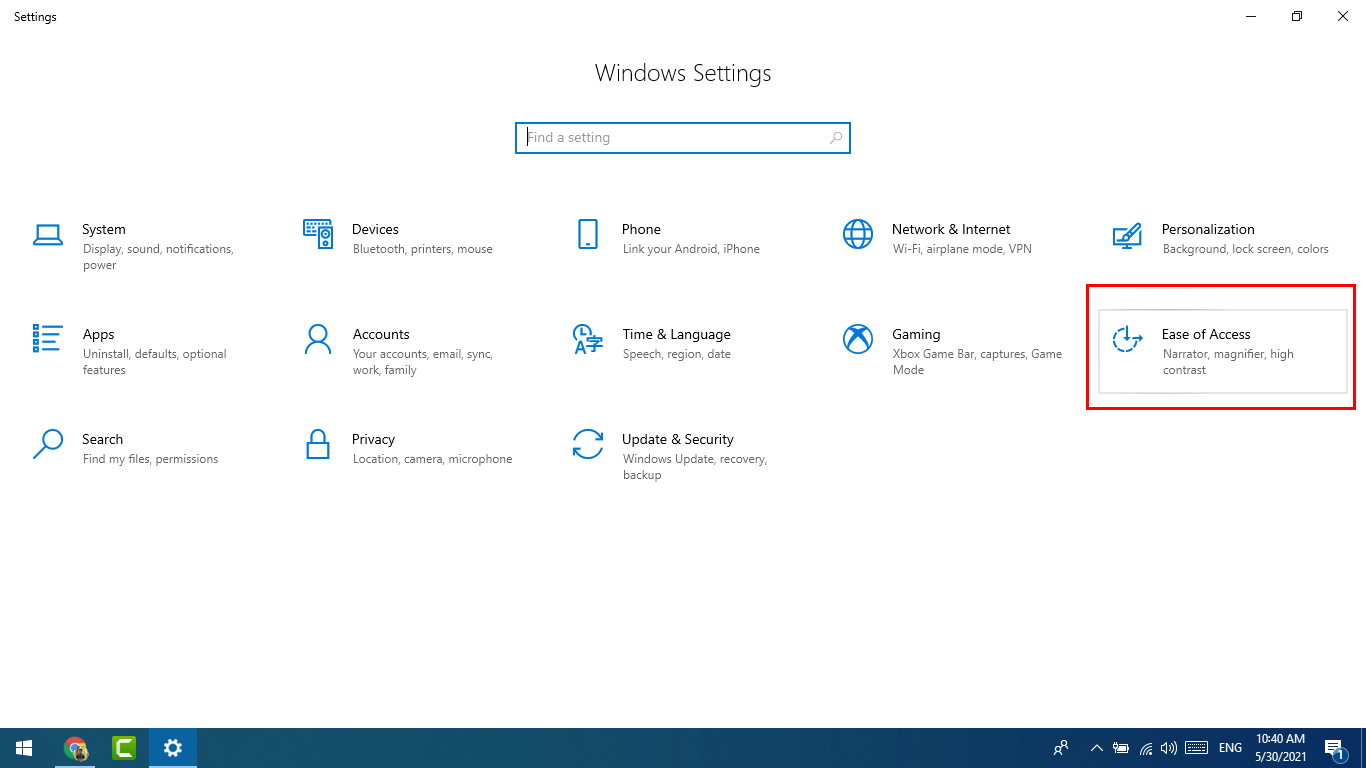This screenshot has height=768, width=1366.
Task: Open the Gaming Xbox icon
Action: [858, 339]
